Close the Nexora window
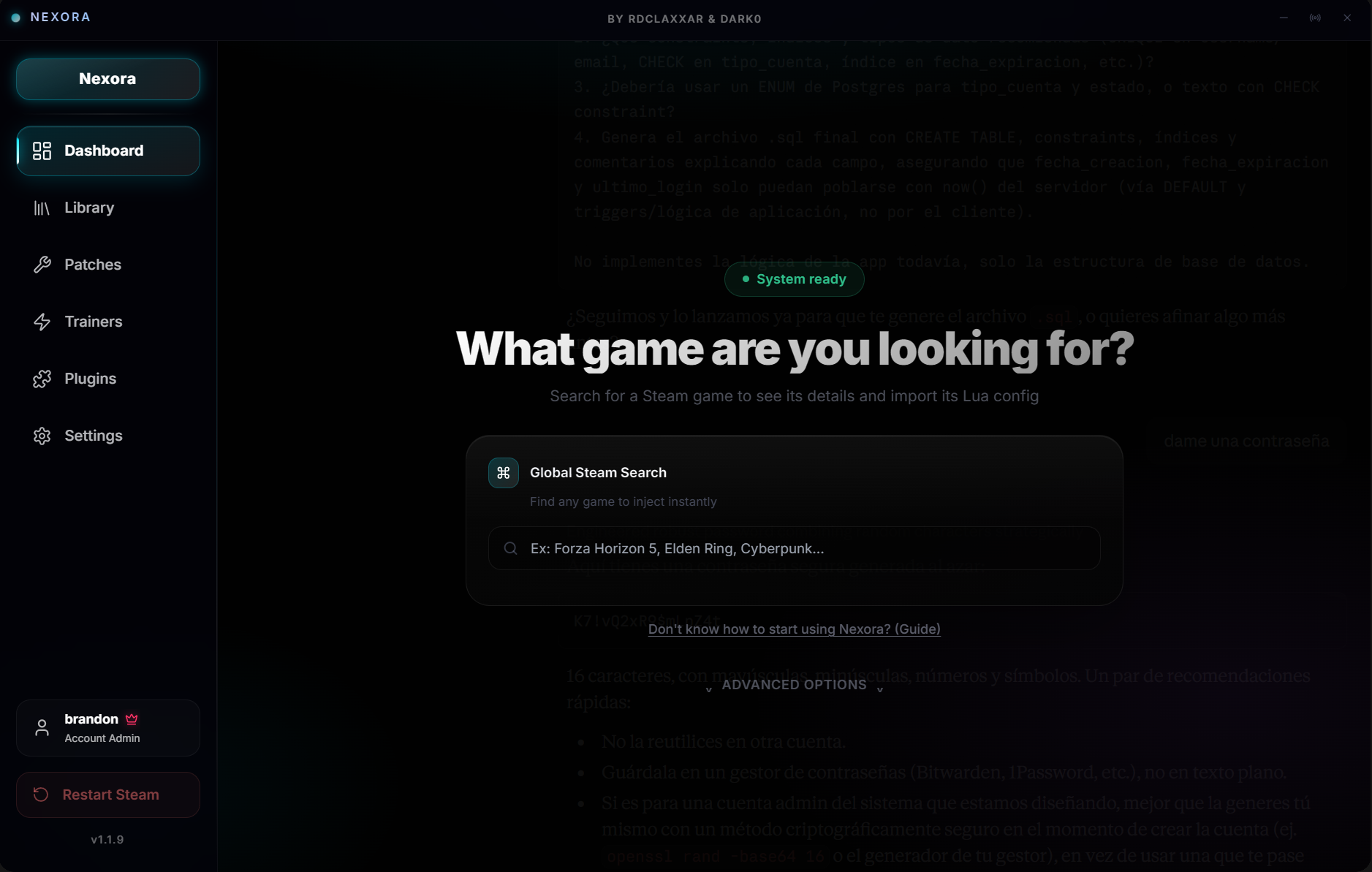Viewport: 1372px width, 872px height. 1347,18
